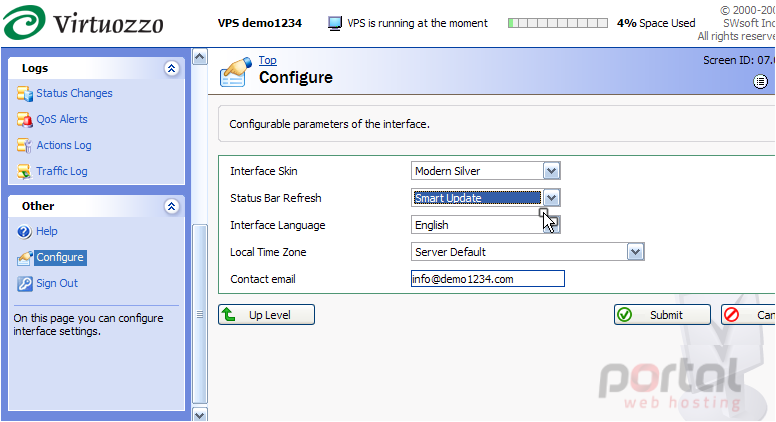This screenshot has height=422, width=776.
Task: Click the VPS running monitor icon
Action: pyautogui.click(x=335, y=23)
